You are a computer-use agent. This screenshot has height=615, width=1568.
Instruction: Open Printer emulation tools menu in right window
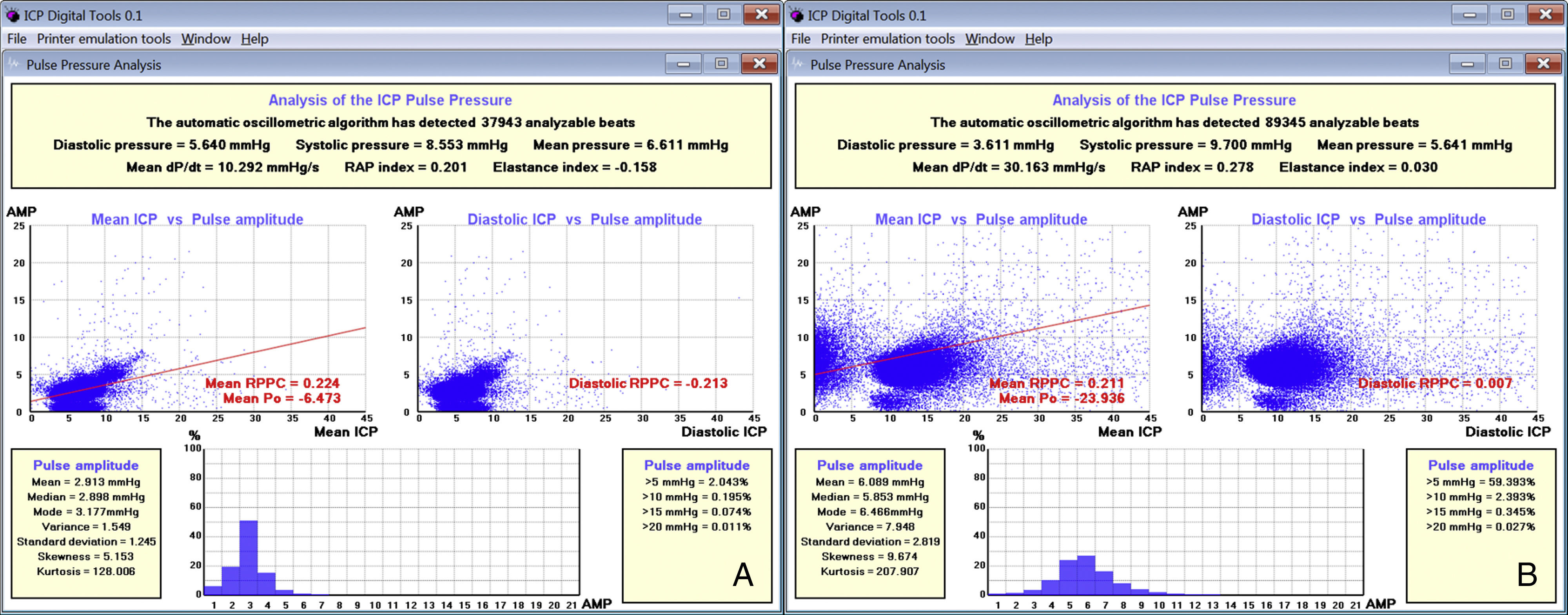pos(887,39)
